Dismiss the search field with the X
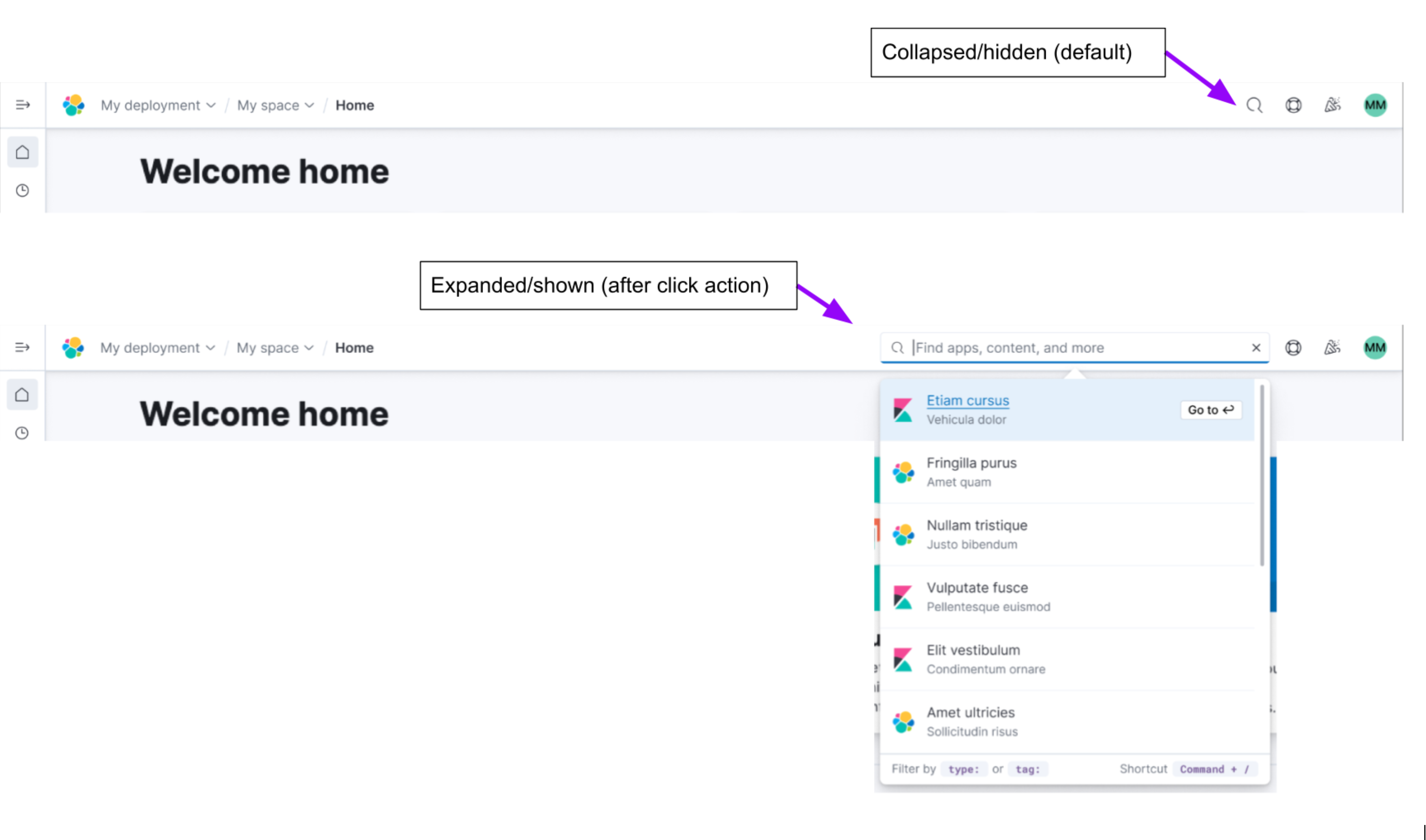The width and height of the screenshot is (1426, 840). [1256, 347]
